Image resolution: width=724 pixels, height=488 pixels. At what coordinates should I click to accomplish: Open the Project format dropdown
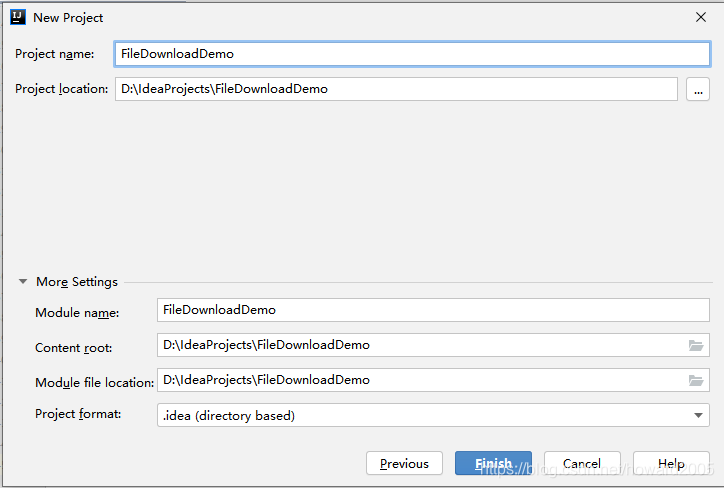[x=698, y=416]
